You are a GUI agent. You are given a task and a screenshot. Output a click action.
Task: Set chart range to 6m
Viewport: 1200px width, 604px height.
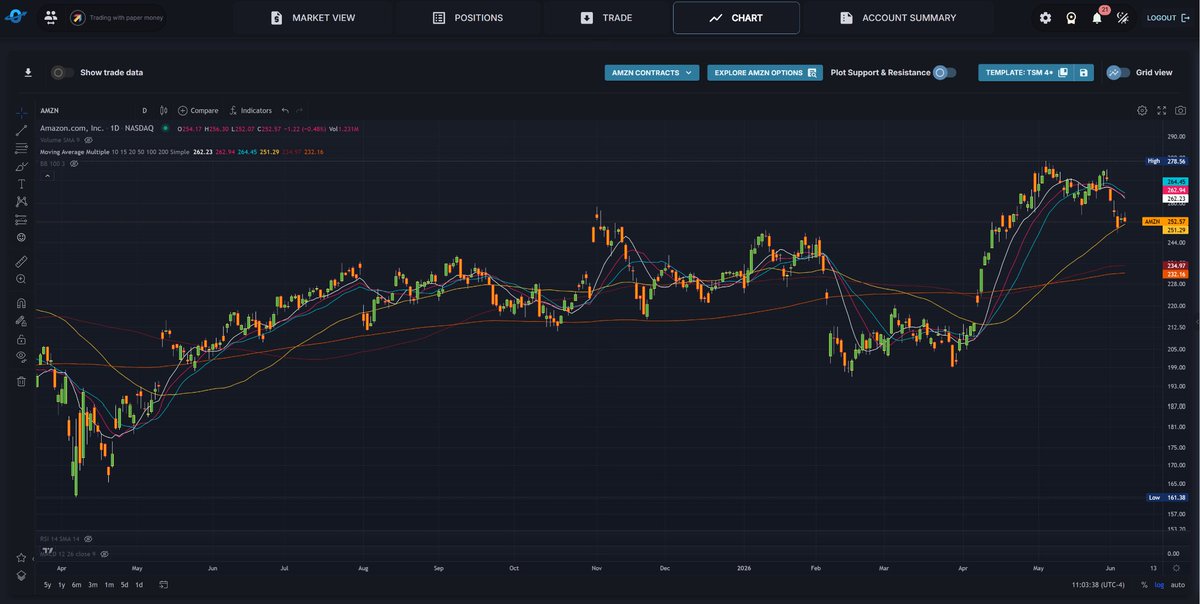pos(77,585)
